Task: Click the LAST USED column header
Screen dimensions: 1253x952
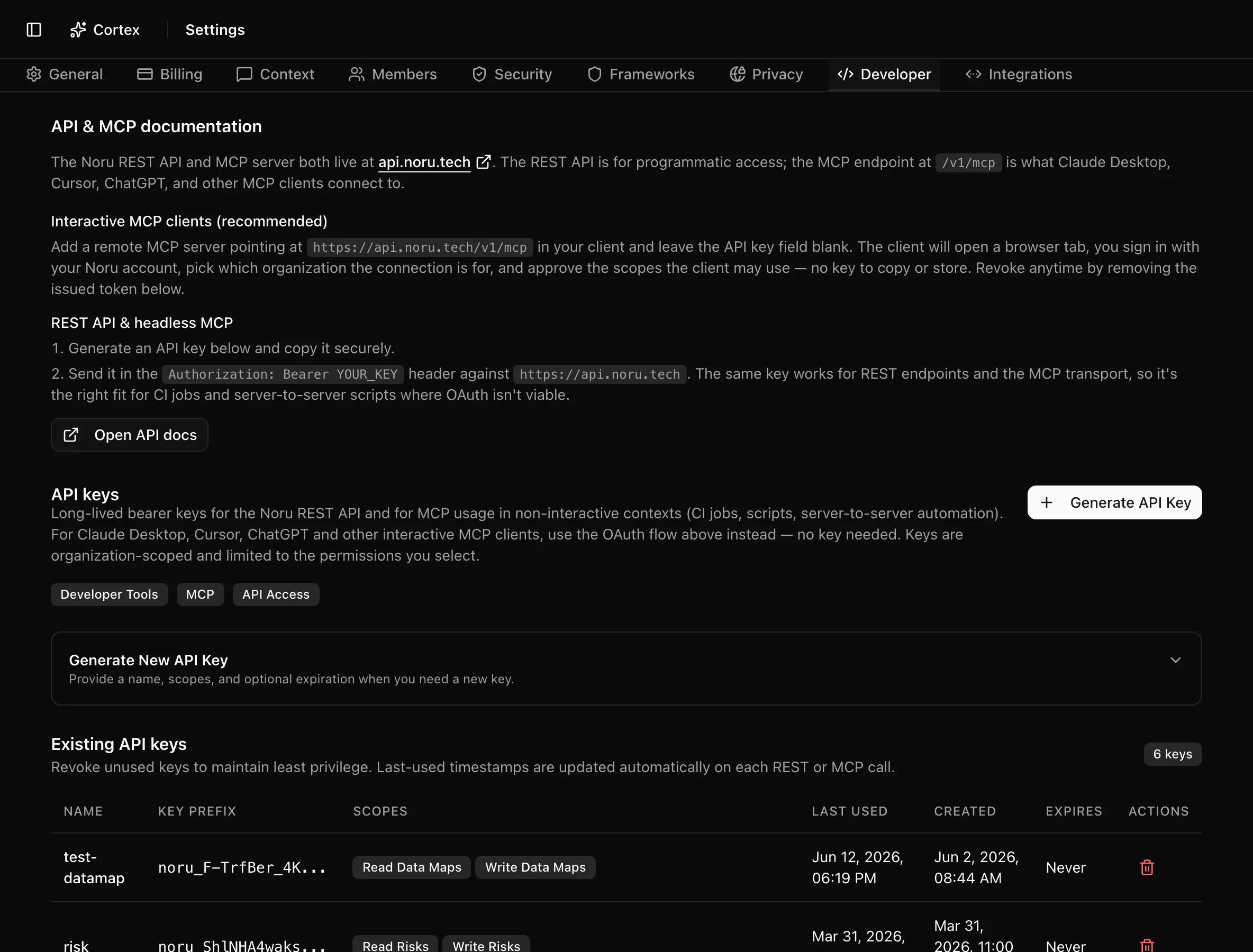Action: 849,811
